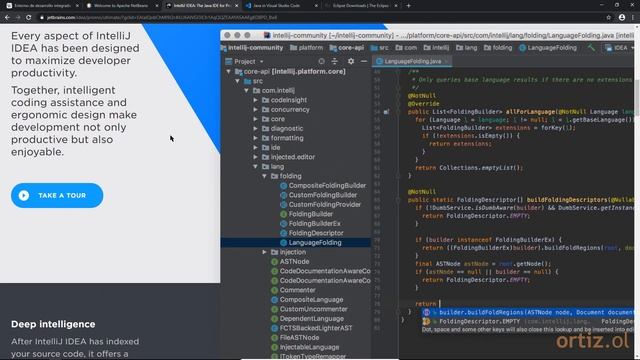Screen dimensions: 640x360
Task: Click the platform breadcrumb
Action: pos(307,48)
